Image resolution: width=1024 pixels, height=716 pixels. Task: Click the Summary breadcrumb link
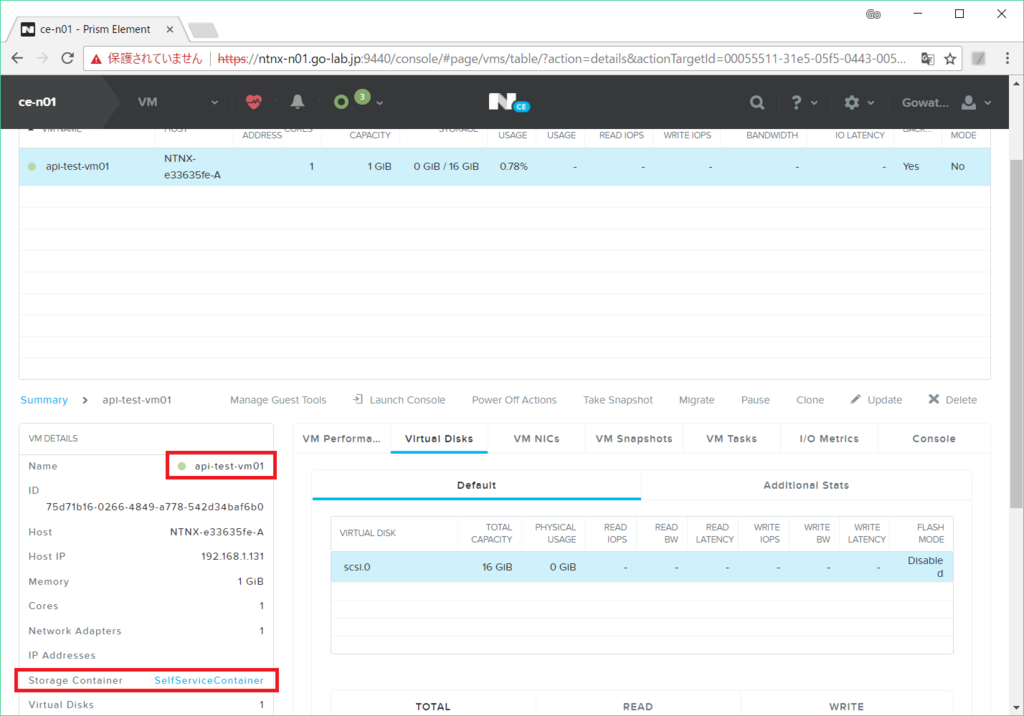click(44, 400)
